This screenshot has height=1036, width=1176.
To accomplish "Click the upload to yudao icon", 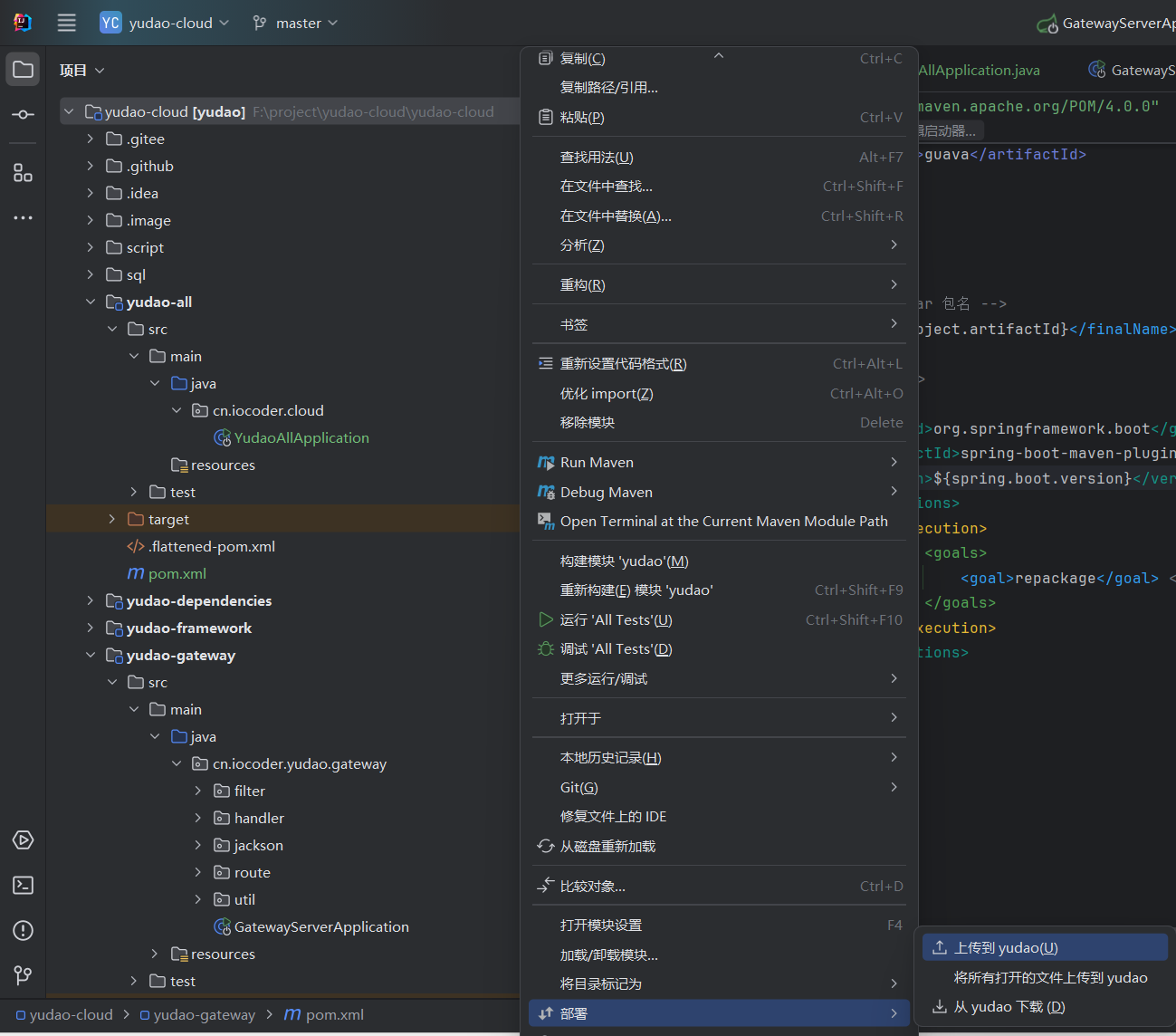I will [940, 948].
